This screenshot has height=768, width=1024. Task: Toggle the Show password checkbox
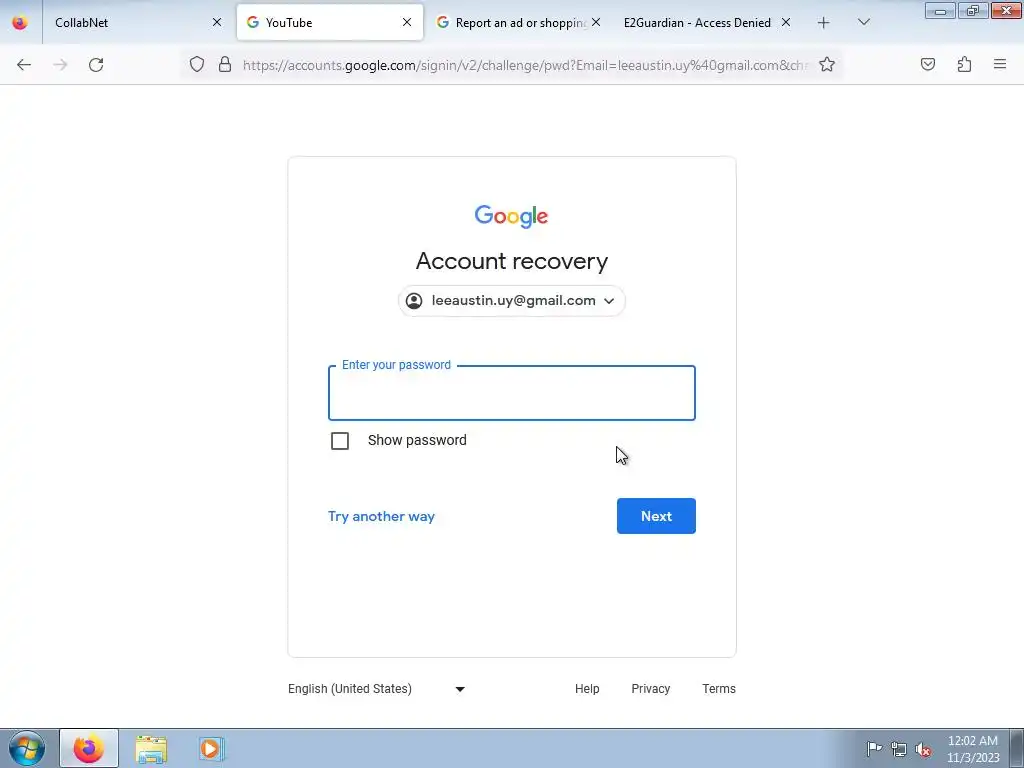pos(340,441)
